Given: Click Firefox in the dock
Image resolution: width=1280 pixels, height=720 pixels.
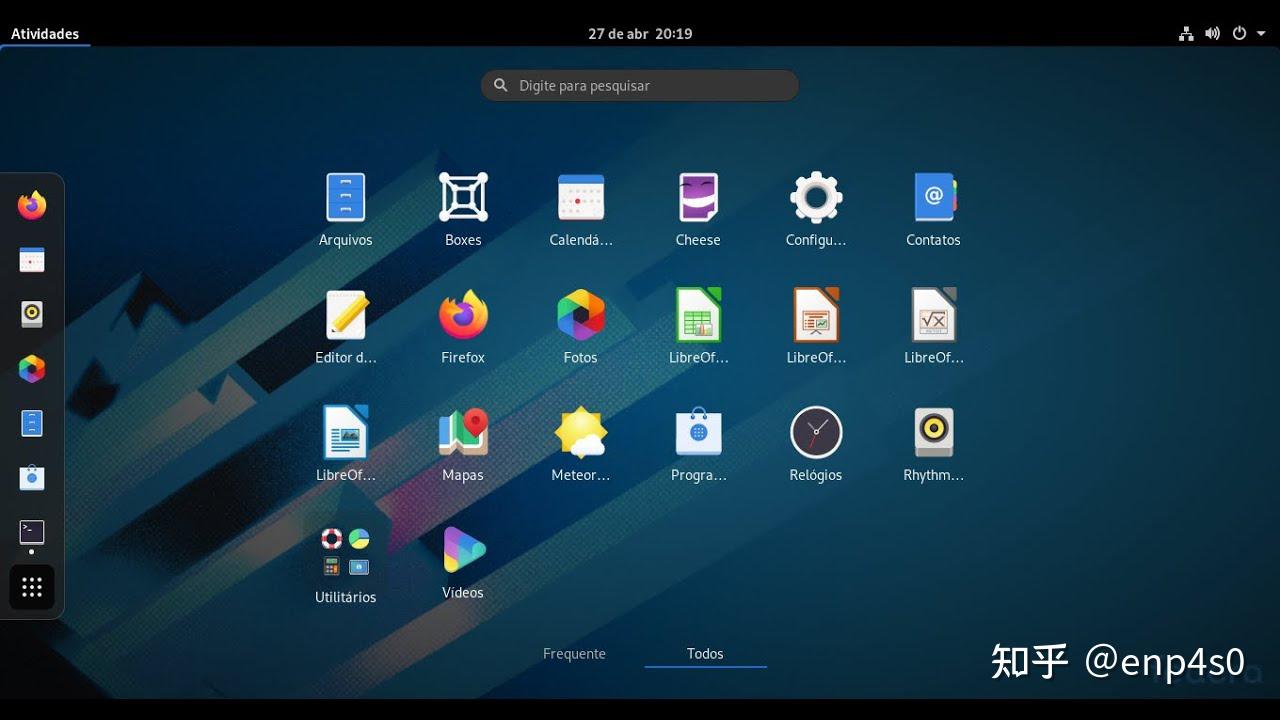Looking at the screenshot, I should pos(32,206).
